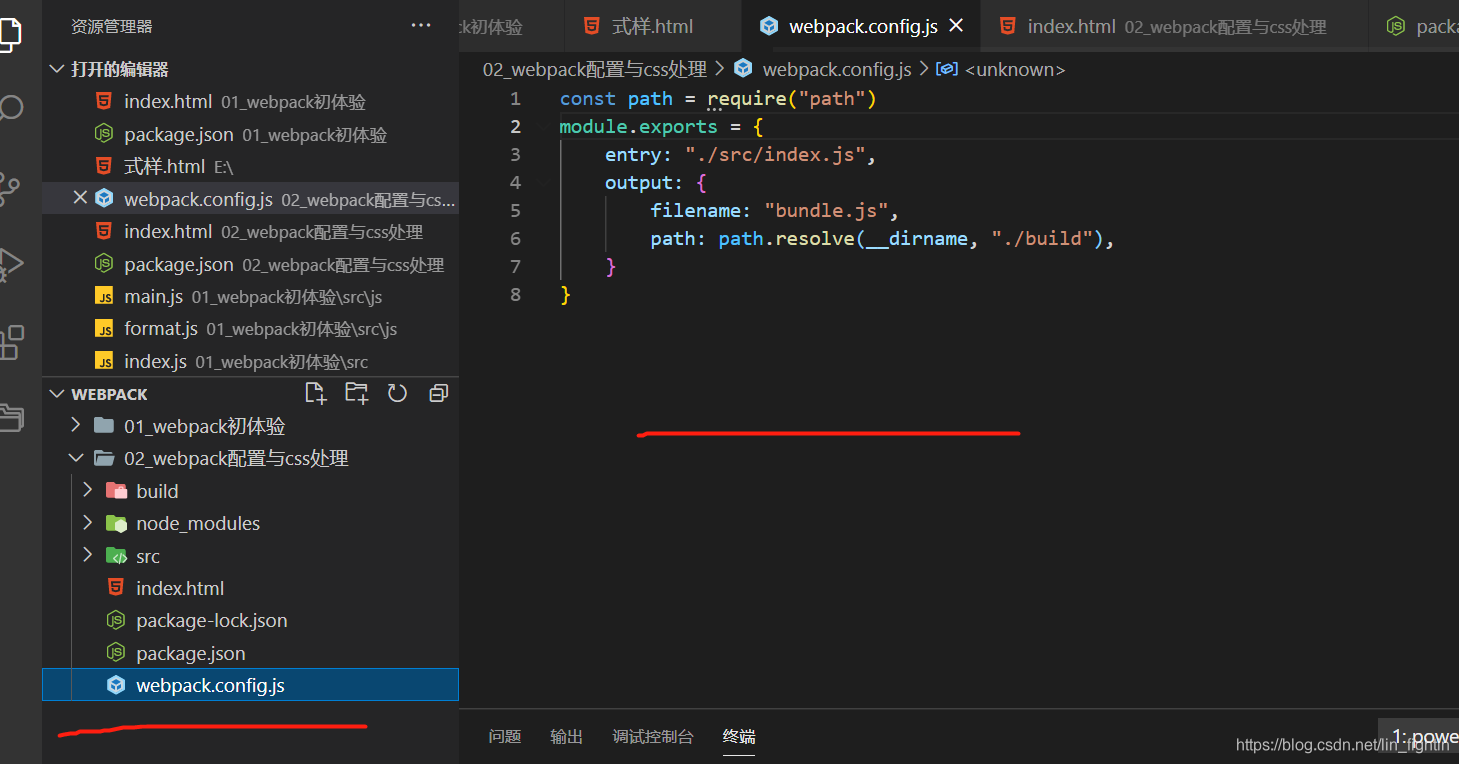The height and width of the screenshot is (764, 1459).
Task: Select webpack.config.js in the WEBPACK file tree
Action: tap(250, 685)
